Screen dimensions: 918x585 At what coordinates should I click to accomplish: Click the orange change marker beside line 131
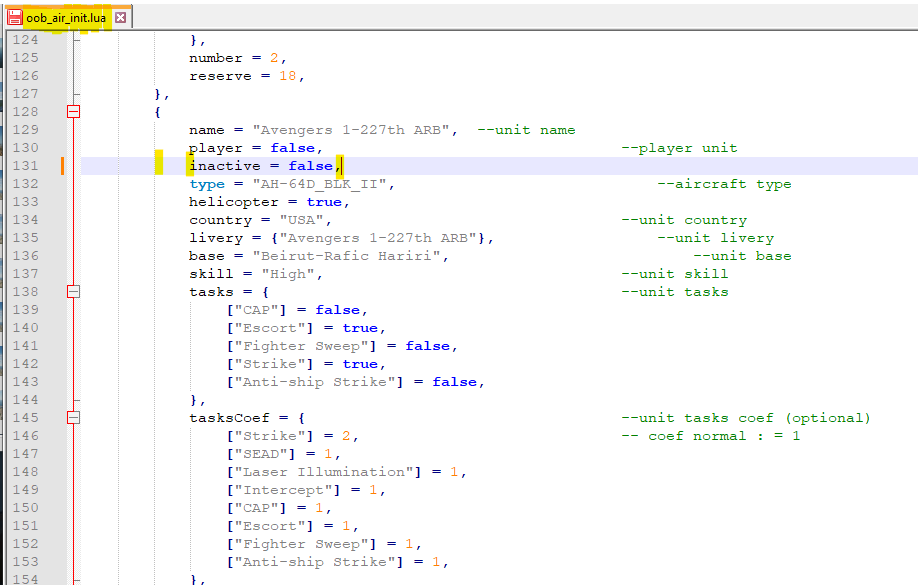point(63,166)
